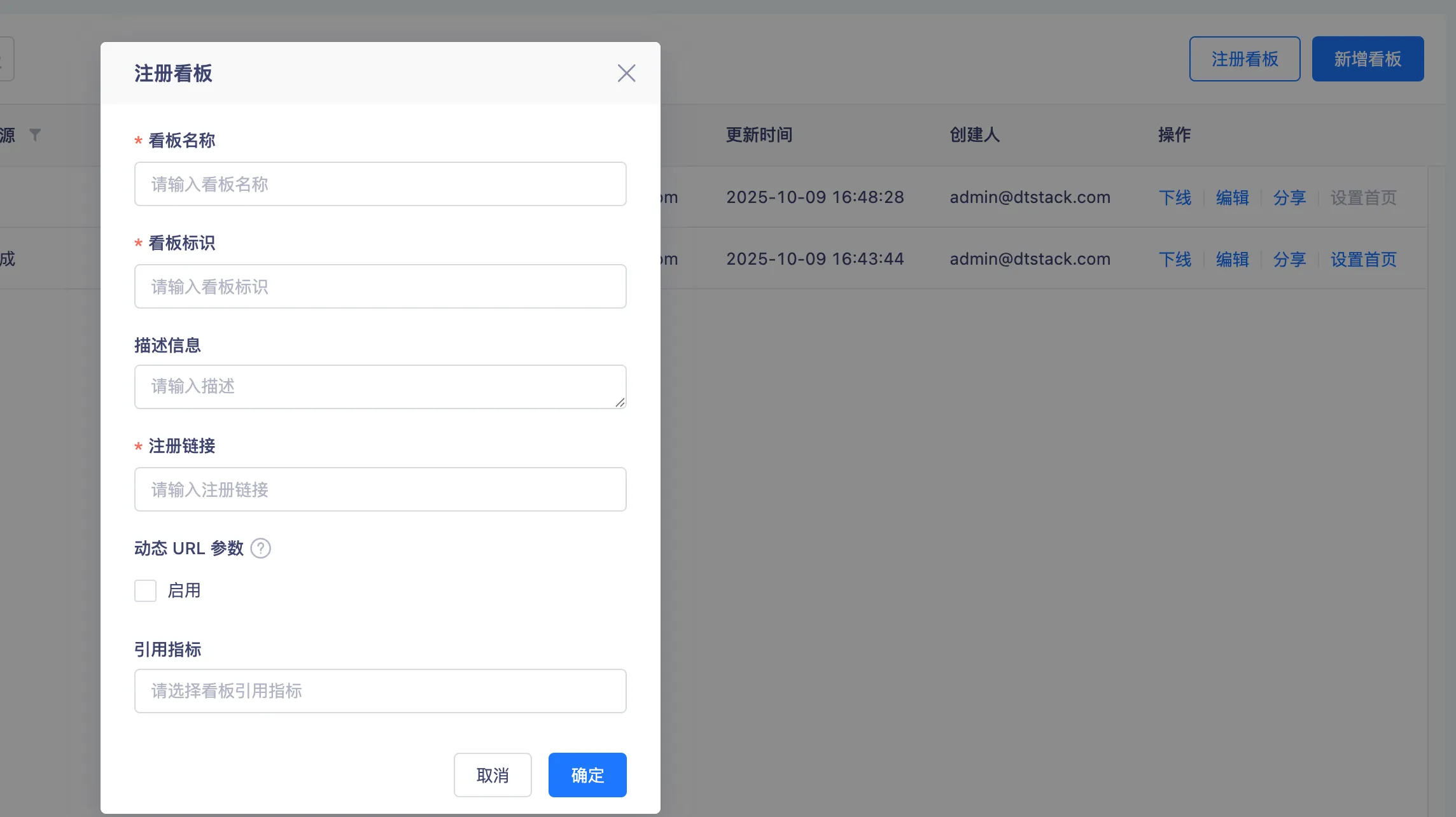Click 编辑 link in second table row
1456x817 pixels.
coord(1232,259)
